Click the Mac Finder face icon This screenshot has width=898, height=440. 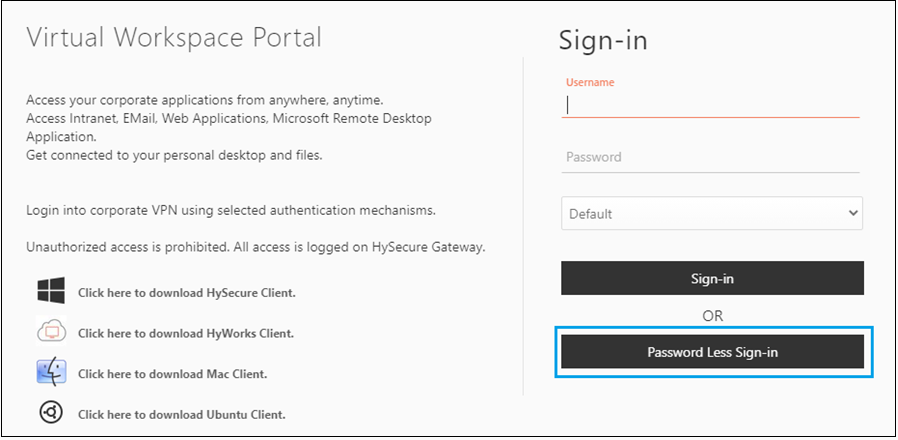tap(52, 371)
